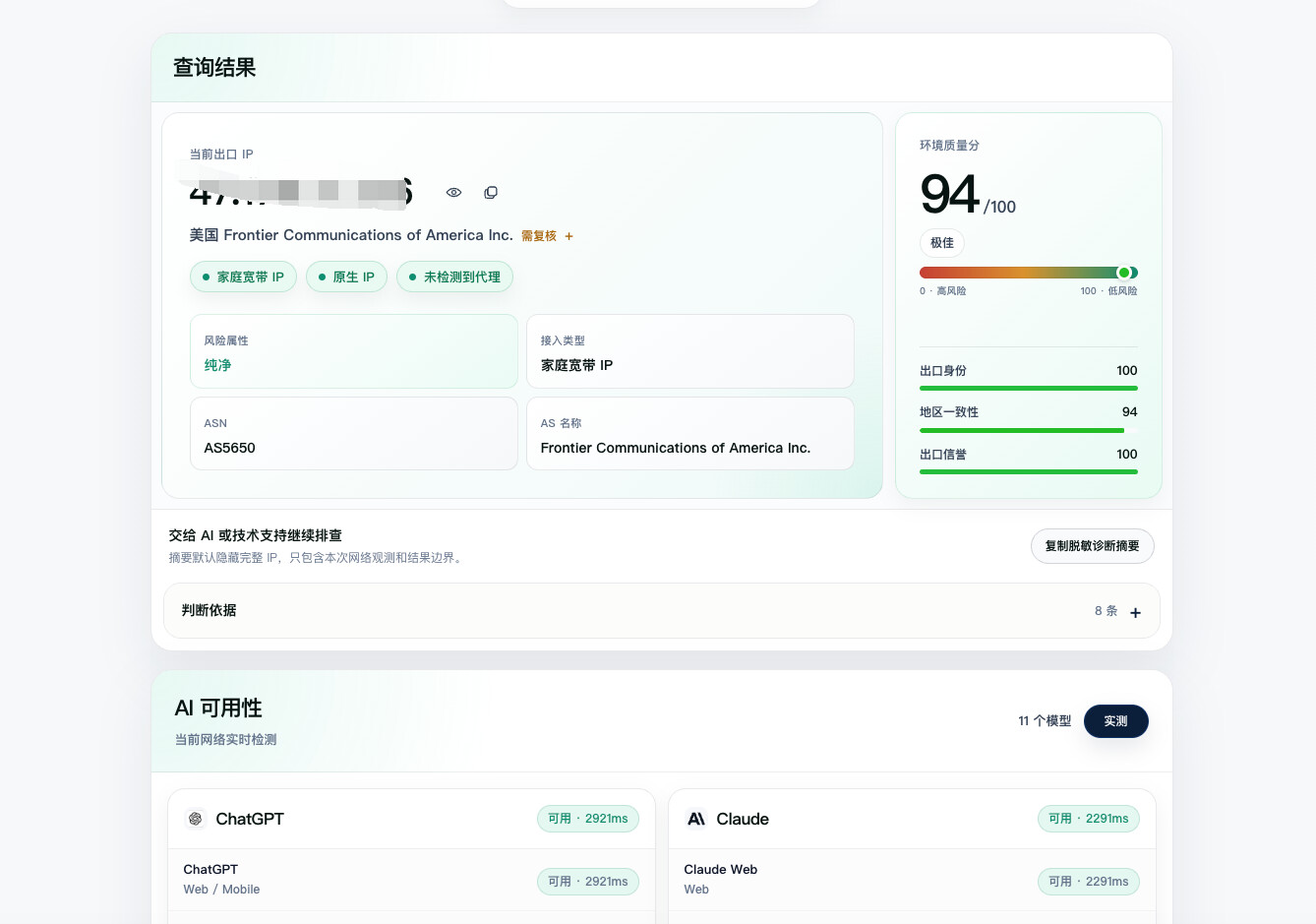1316x924 pixels.
Task: Select the ChatGPT Web / Mobile row
Action: pos(411,880)
